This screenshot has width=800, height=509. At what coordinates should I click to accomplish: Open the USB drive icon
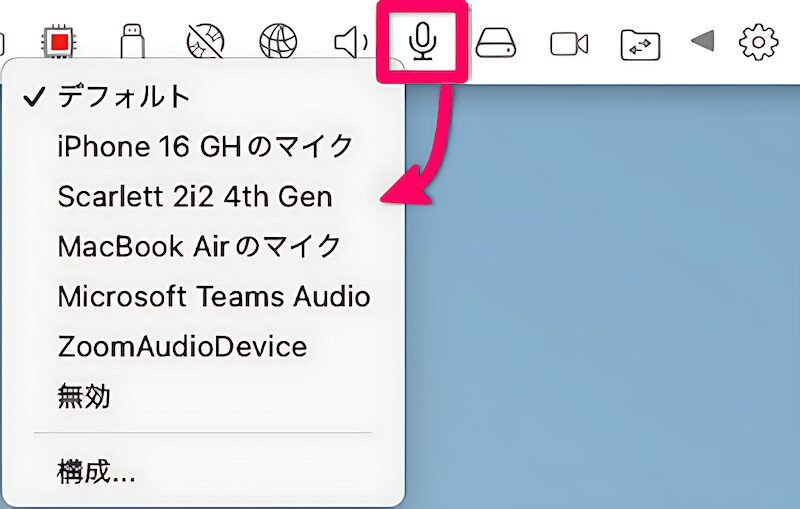[133, 41]
